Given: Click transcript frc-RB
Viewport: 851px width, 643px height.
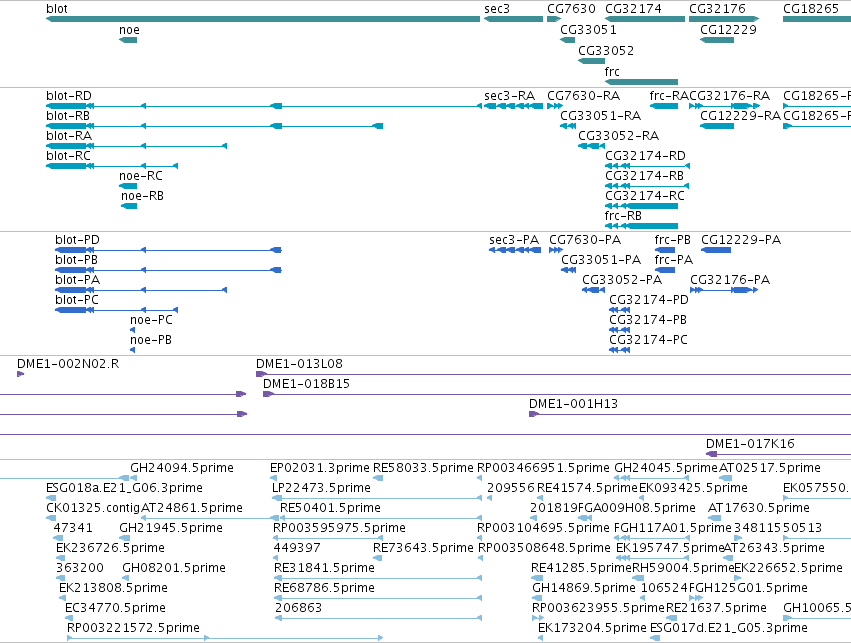Looking at the screenshot, I should (623, 216).
